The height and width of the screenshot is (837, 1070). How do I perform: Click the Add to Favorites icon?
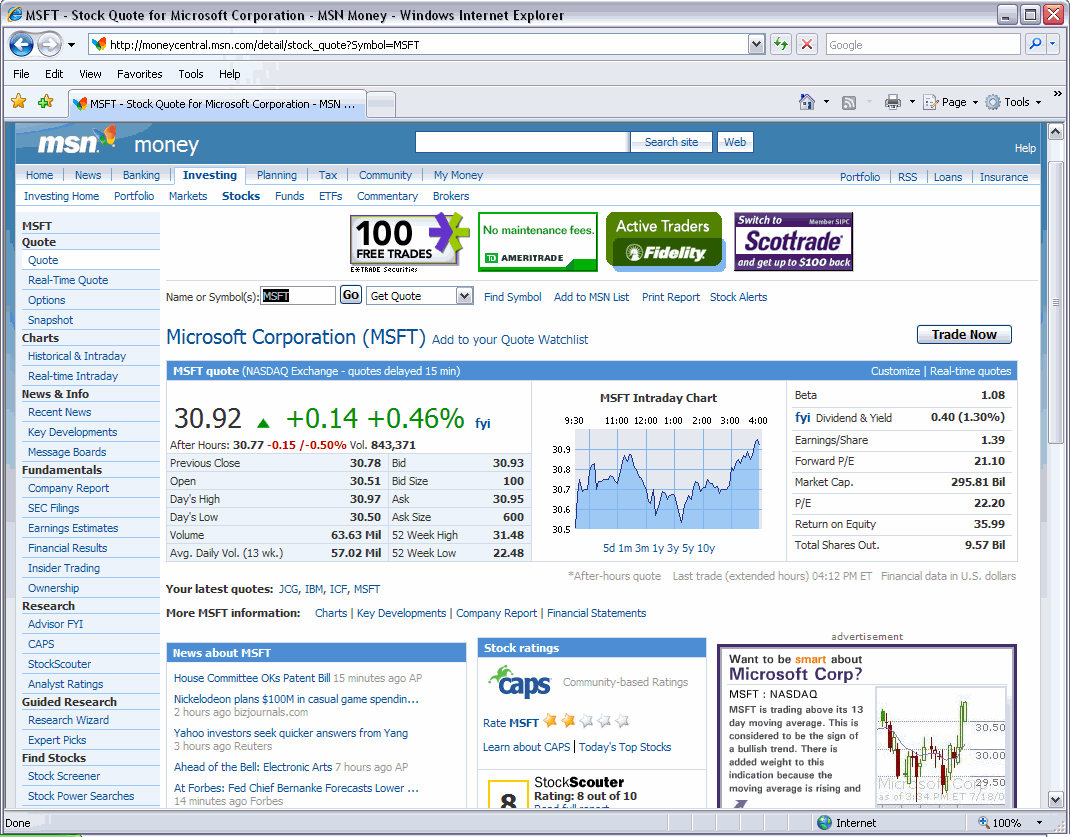tap(45, 102)
